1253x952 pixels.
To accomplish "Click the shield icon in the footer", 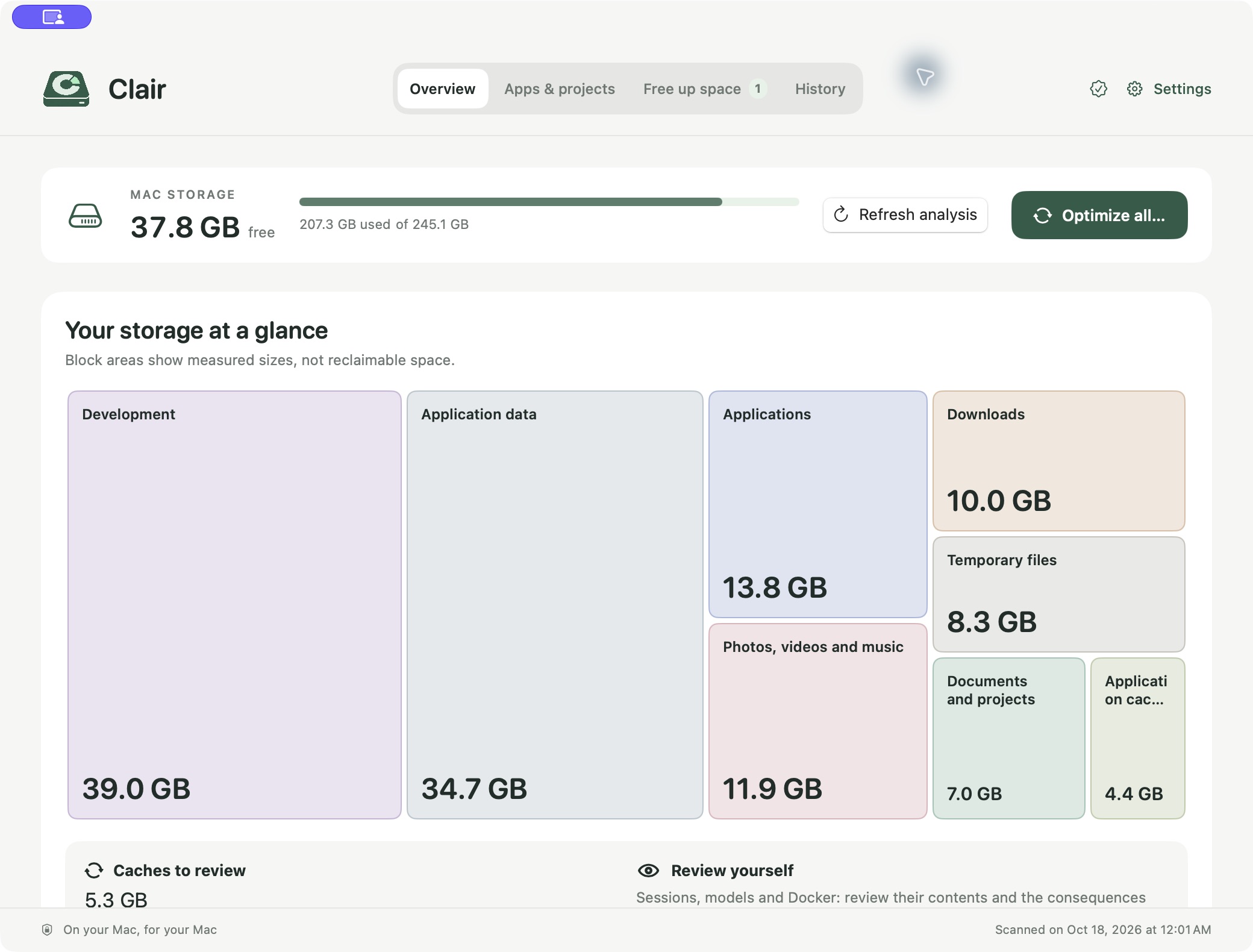I will pyautogui.click(x=47, y=930).
